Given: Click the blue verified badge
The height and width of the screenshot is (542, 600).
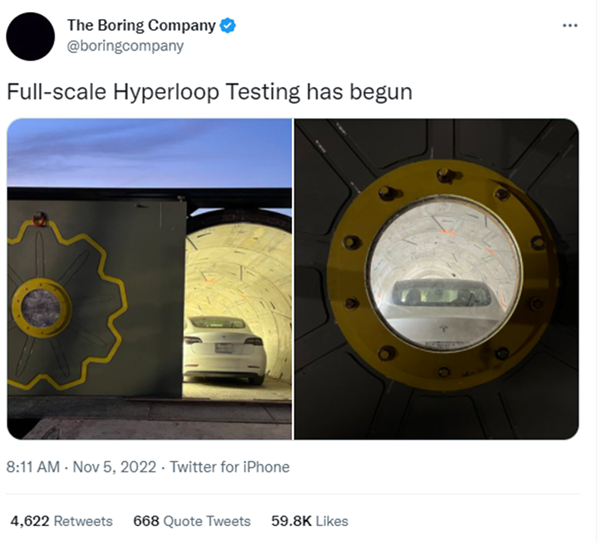Looking at the screenshot, I should 228,26.
